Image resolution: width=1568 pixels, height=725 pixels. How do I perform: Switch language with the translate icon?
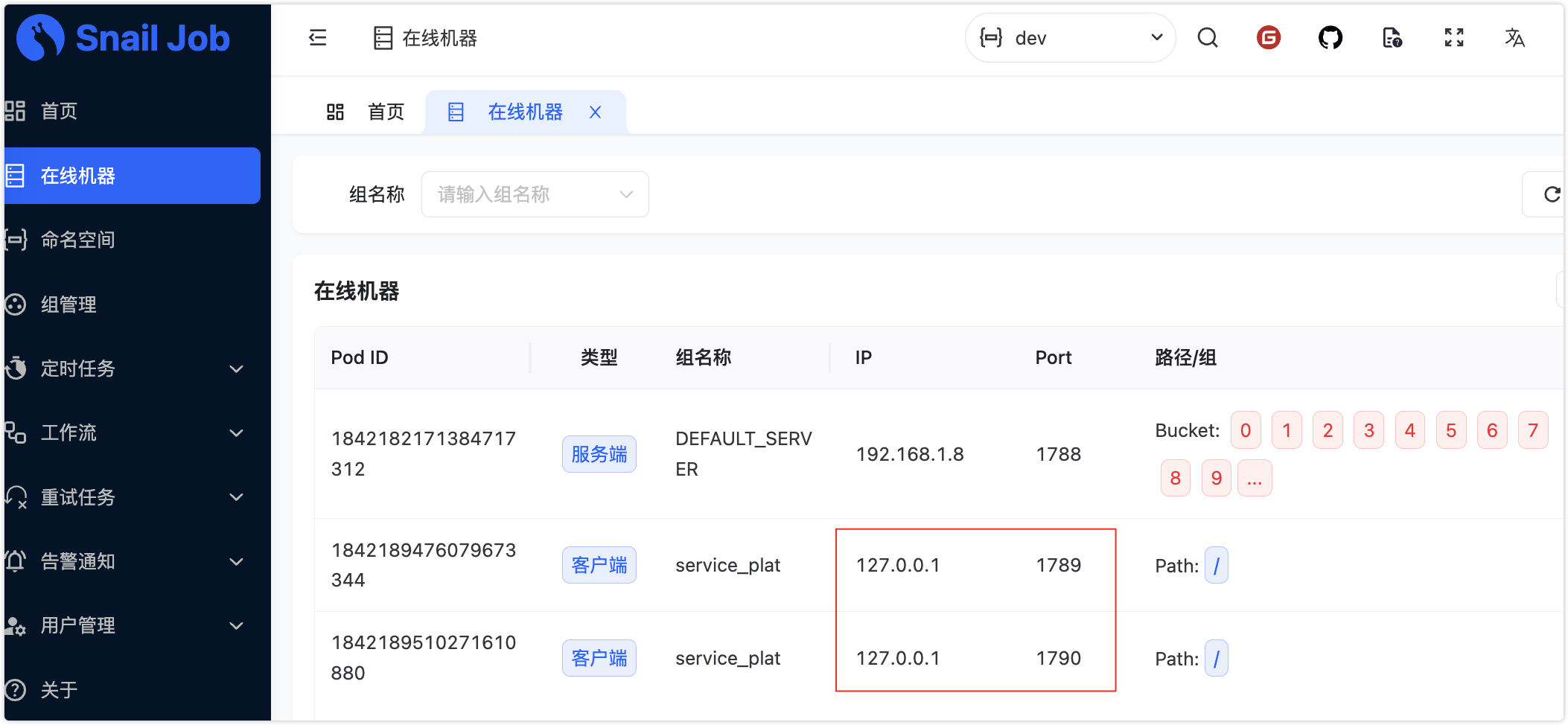1514,38
